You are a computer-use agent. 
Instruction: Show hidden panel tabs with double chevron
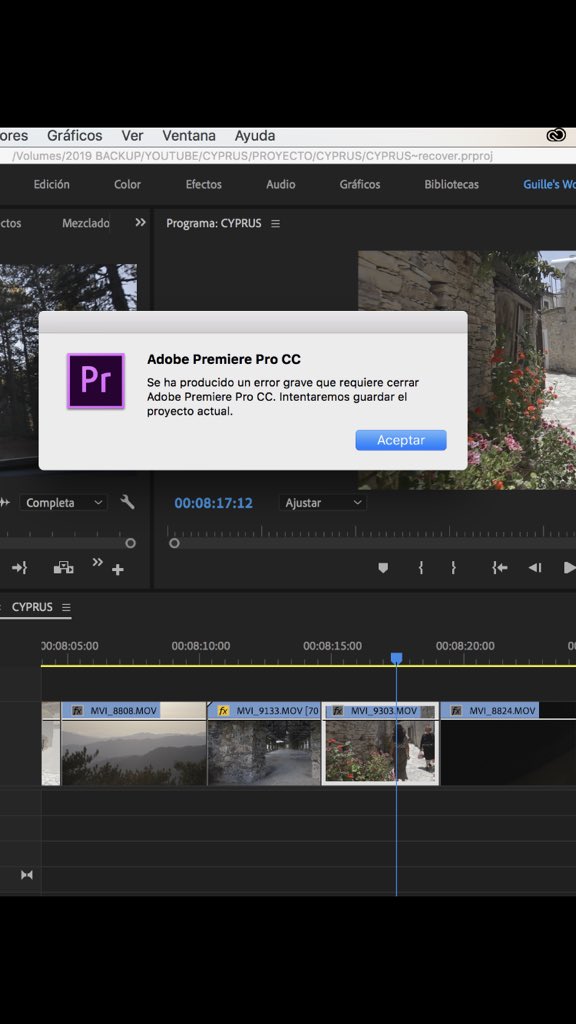[140, 223]
